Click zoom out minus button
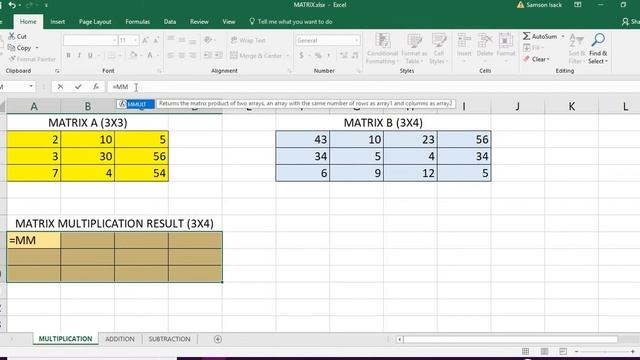The image size is (640, 360). [x=576, y=351]
